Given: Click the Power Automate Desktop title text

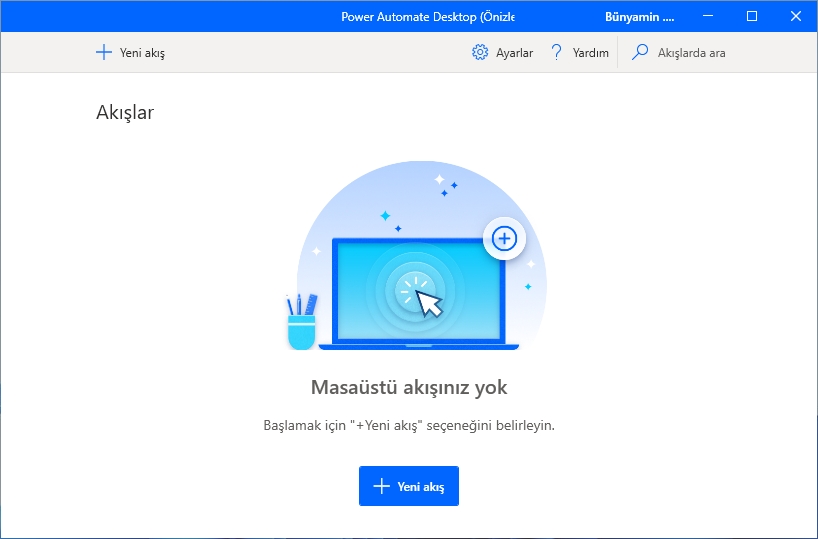Looking at the screenshot, I should click(428, 17).
